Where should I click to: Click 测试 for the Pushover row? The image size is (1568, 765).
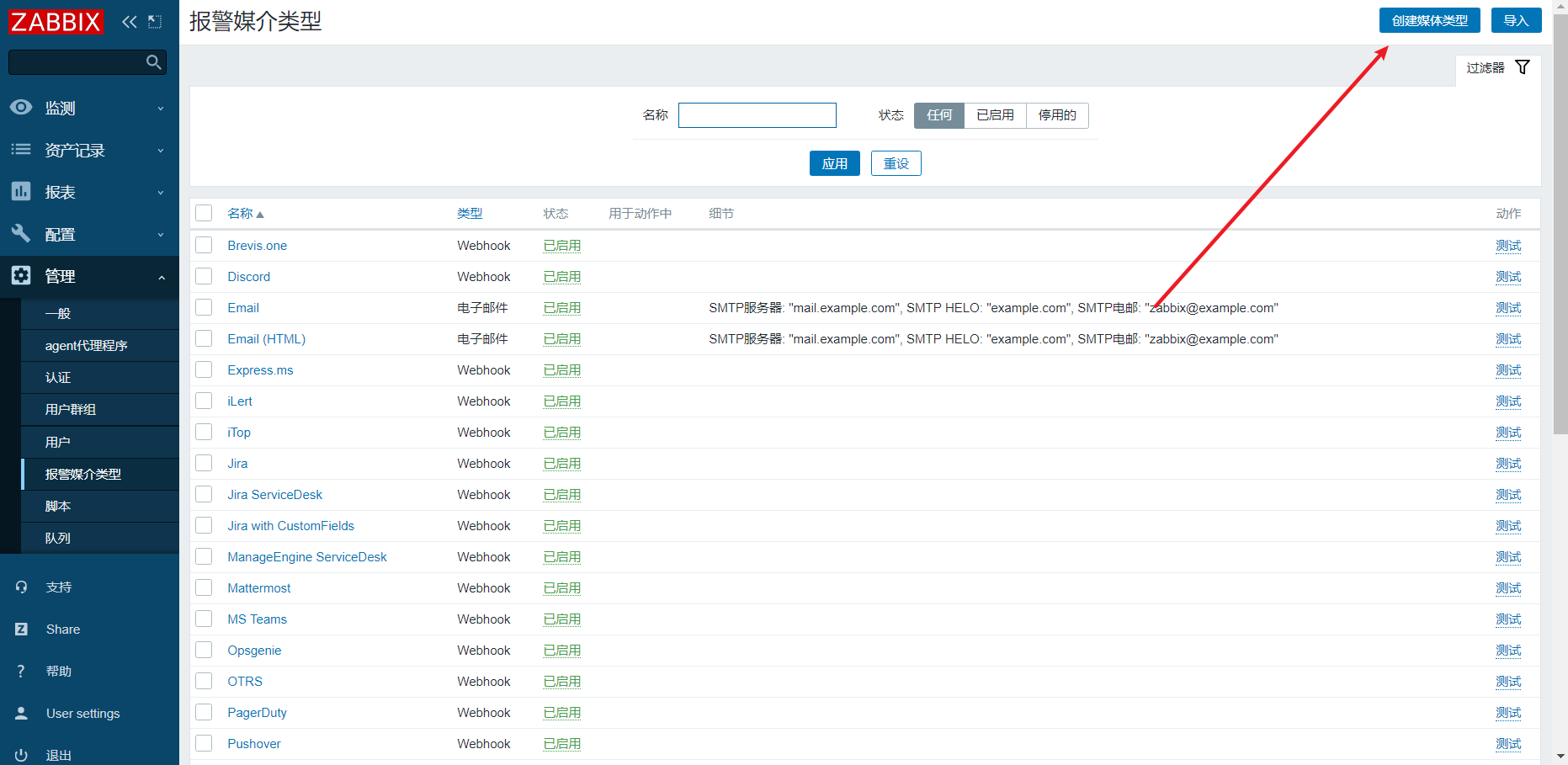click(1508, 744)
